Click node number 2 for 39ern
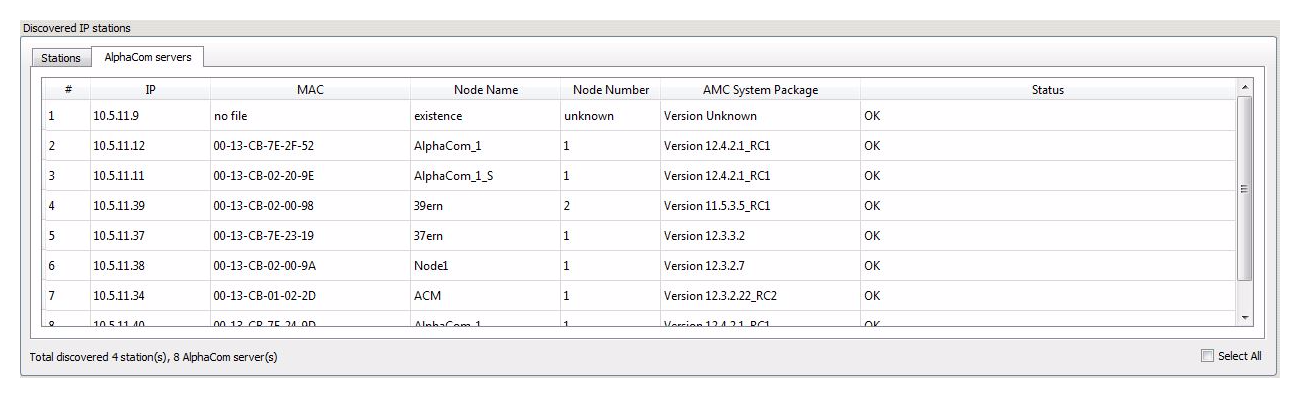This screenshot has width=1300, height=398. [611, 206]
